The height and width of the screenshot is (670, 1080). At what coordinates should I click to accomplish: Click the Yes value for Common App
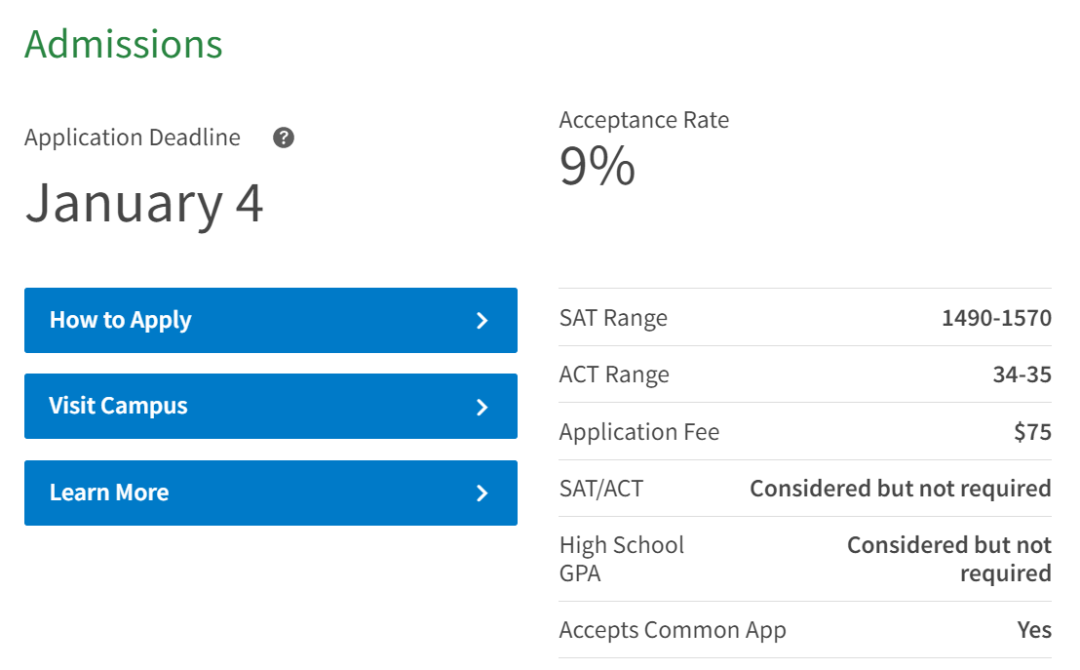click(1034, 630)
